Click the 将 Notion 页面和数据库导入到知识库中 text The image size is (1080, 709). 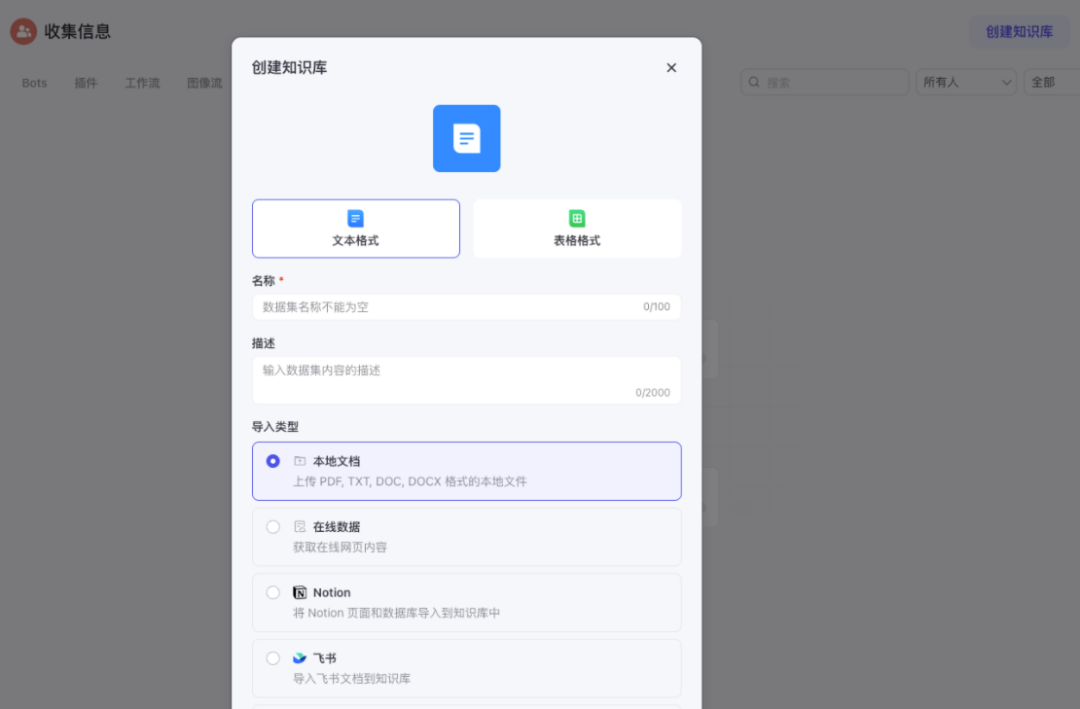[397, 613]
